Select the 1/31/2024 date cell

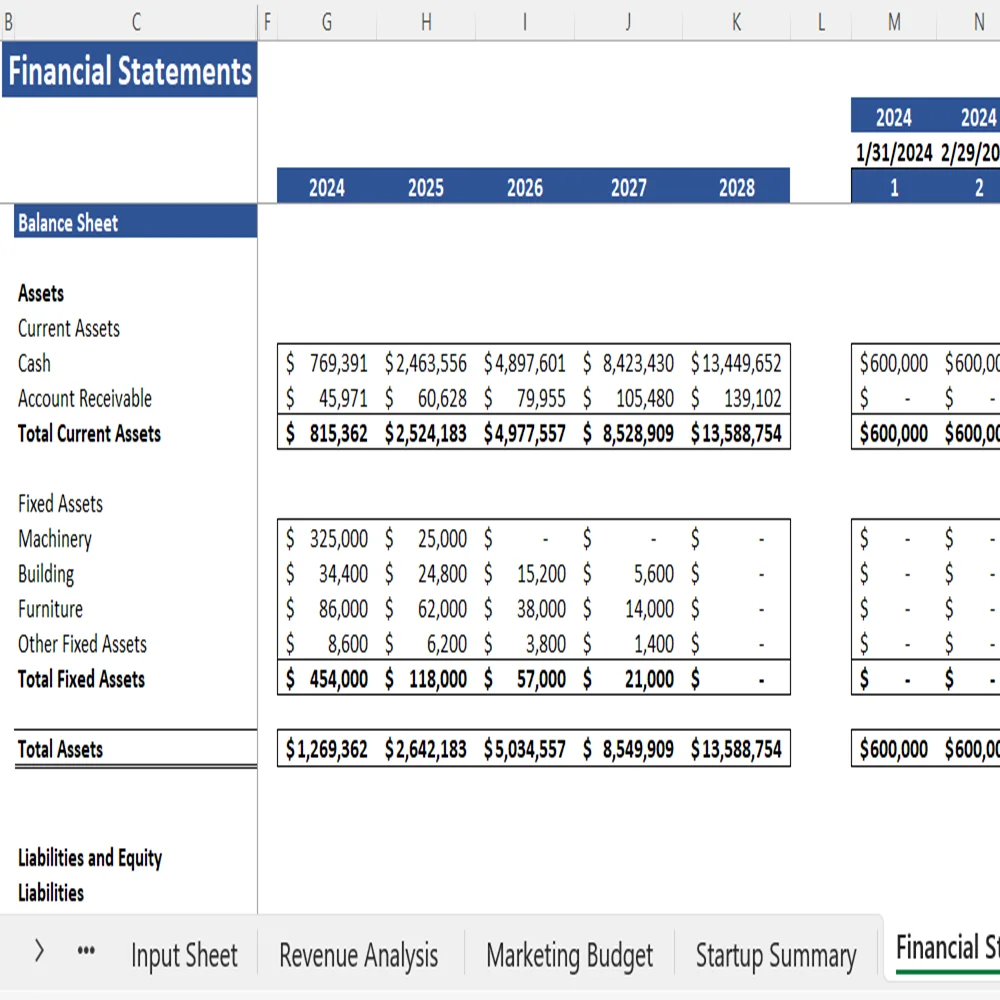pyautogui.click(x=893, y=155)
